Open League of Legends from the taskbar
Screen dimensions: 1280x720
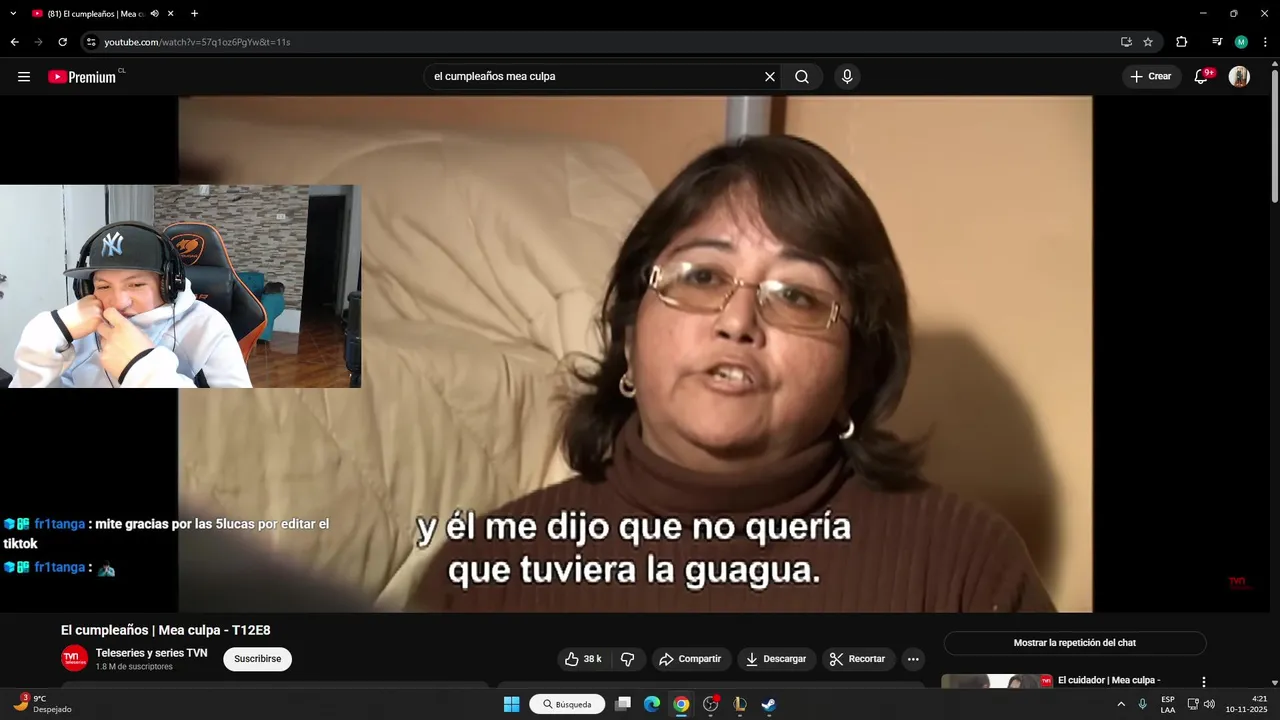point(739,704)
